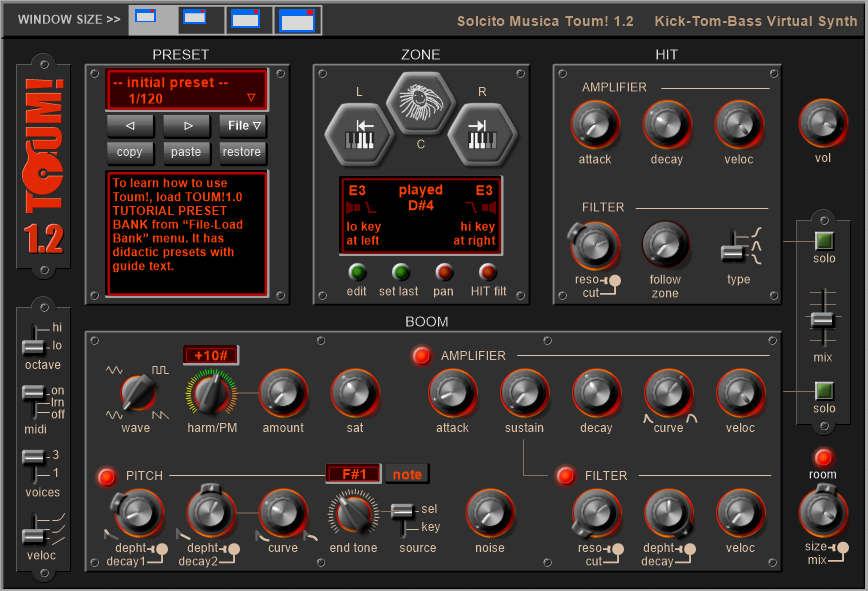Click the noise knob

click(490, 513)
